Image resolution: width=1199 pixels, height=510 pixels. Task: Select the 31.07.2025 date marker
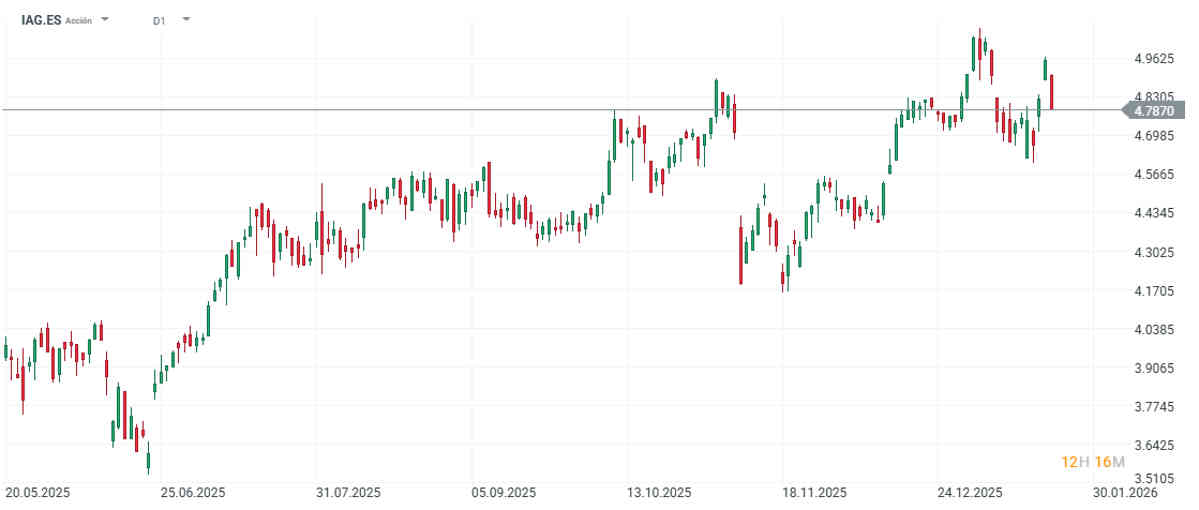348,493
